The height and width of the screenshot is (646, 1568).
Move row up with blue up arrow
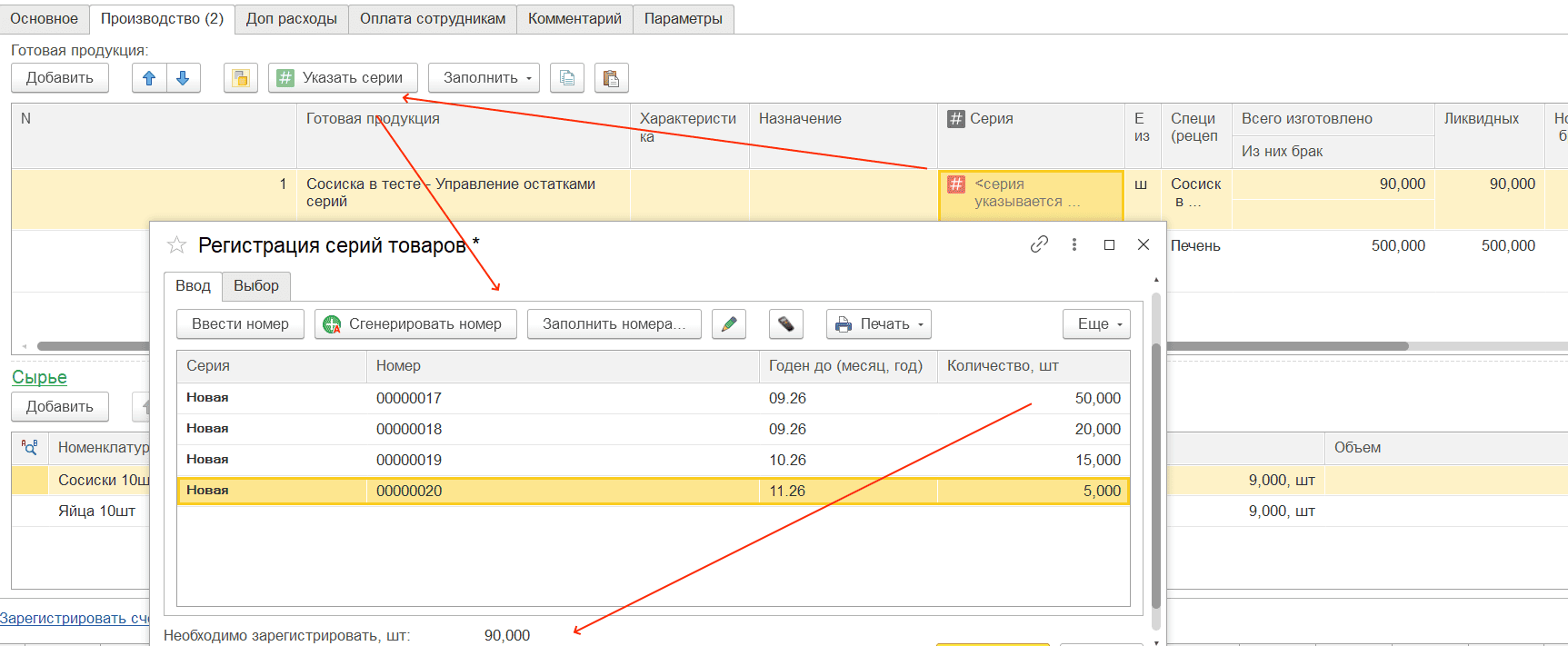(x=149, y=78)
